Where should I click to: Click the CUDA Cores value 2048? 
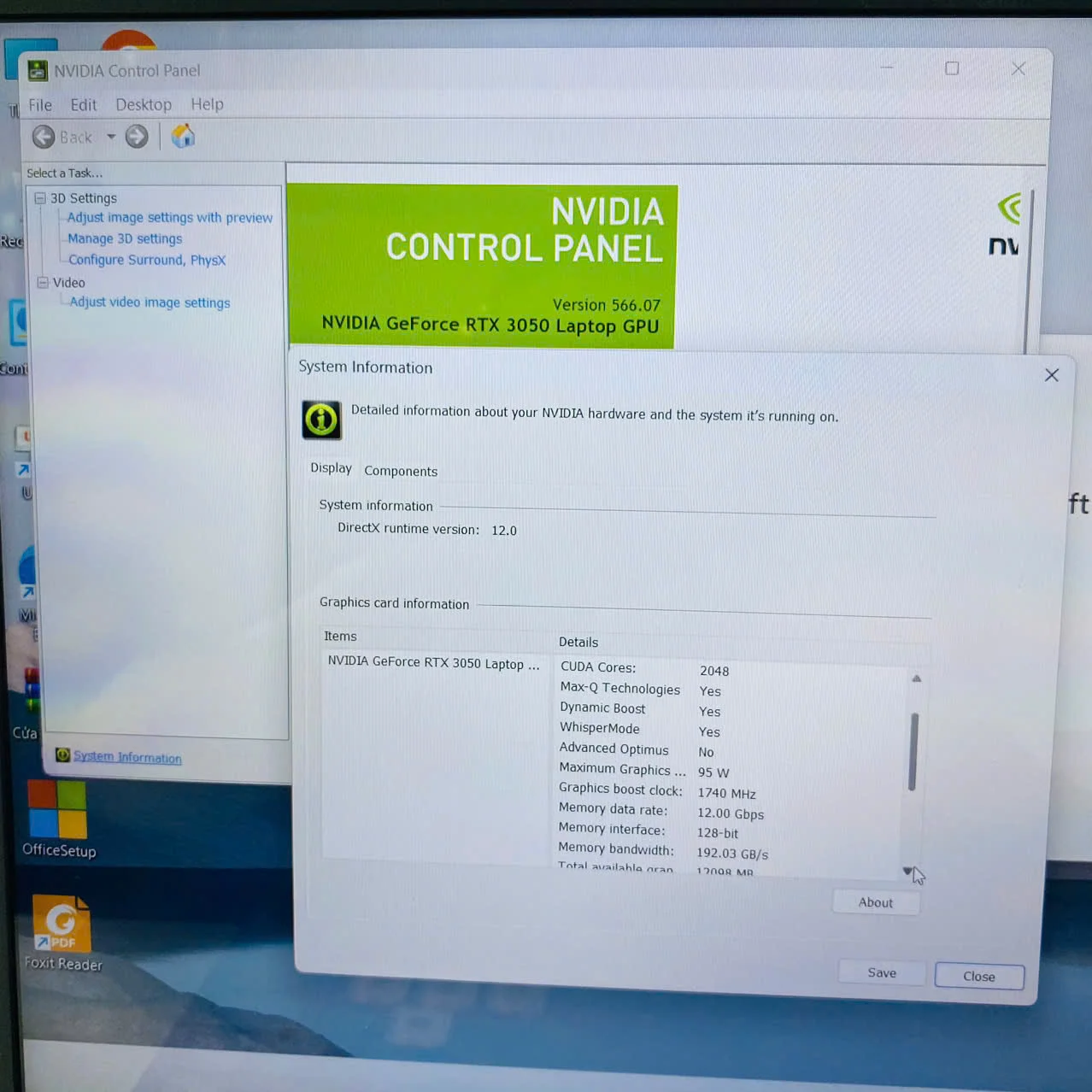pos(714,671)
